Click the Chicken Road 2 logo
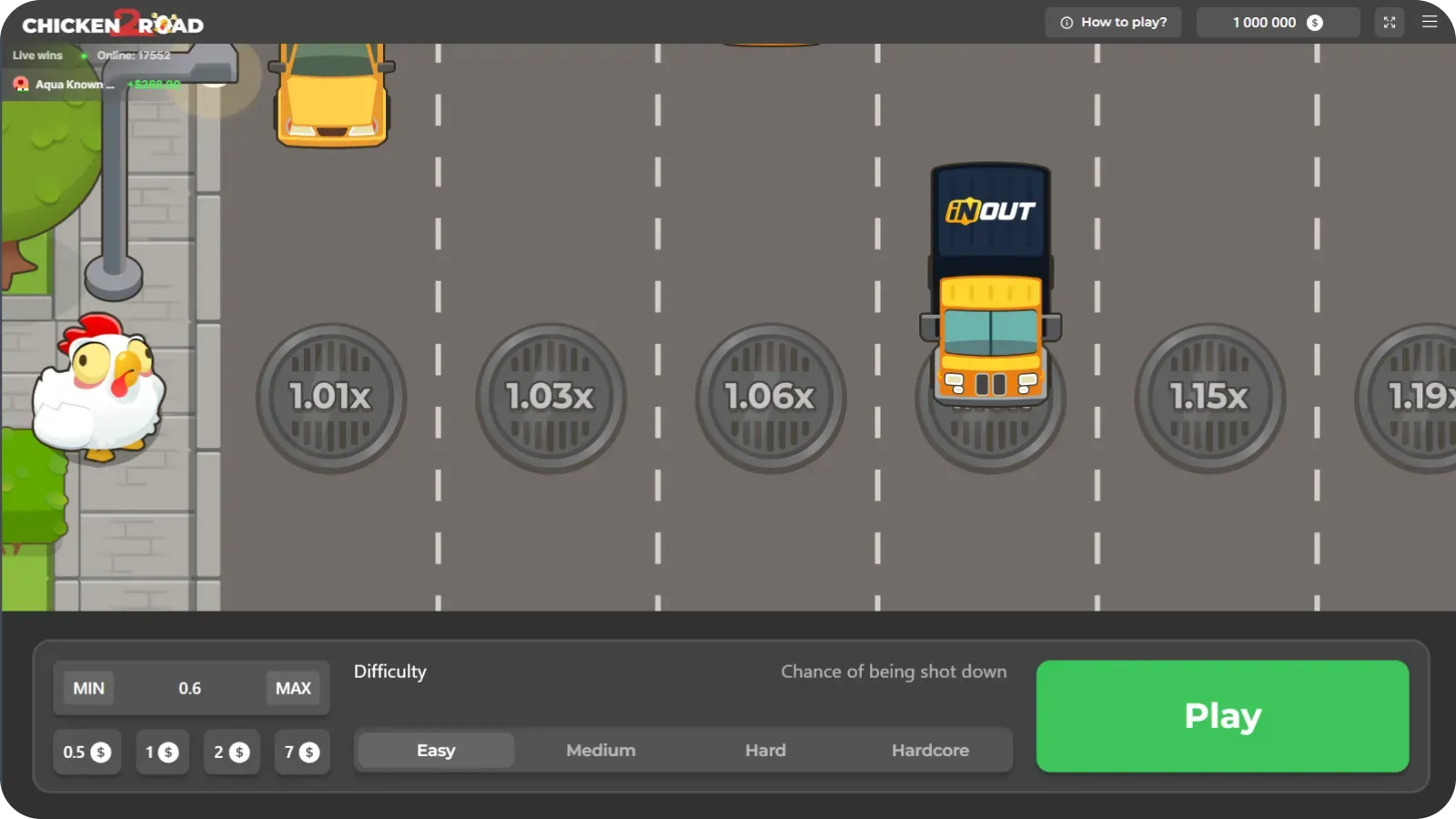Image resolution: width=1456 pixels, height=819 pixels. (x=113, y=24)
